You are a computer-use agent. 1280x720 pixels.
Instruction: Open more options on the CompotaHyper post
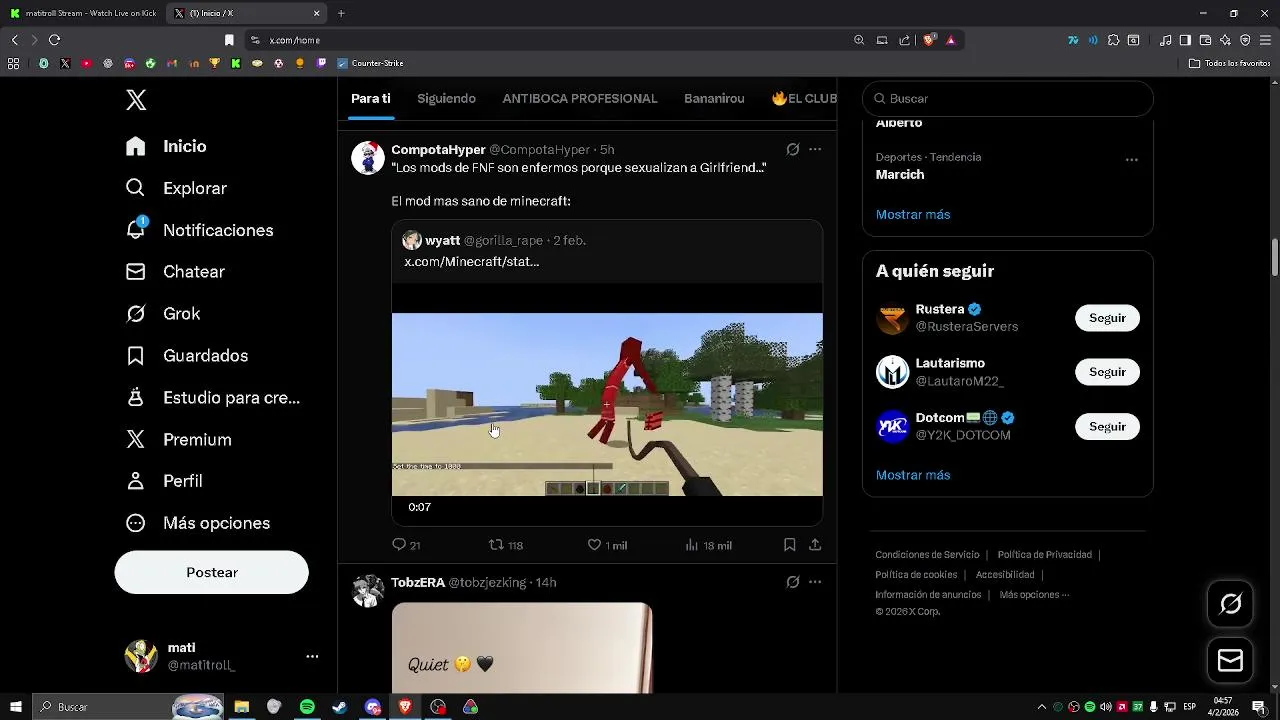coord(815,149)
